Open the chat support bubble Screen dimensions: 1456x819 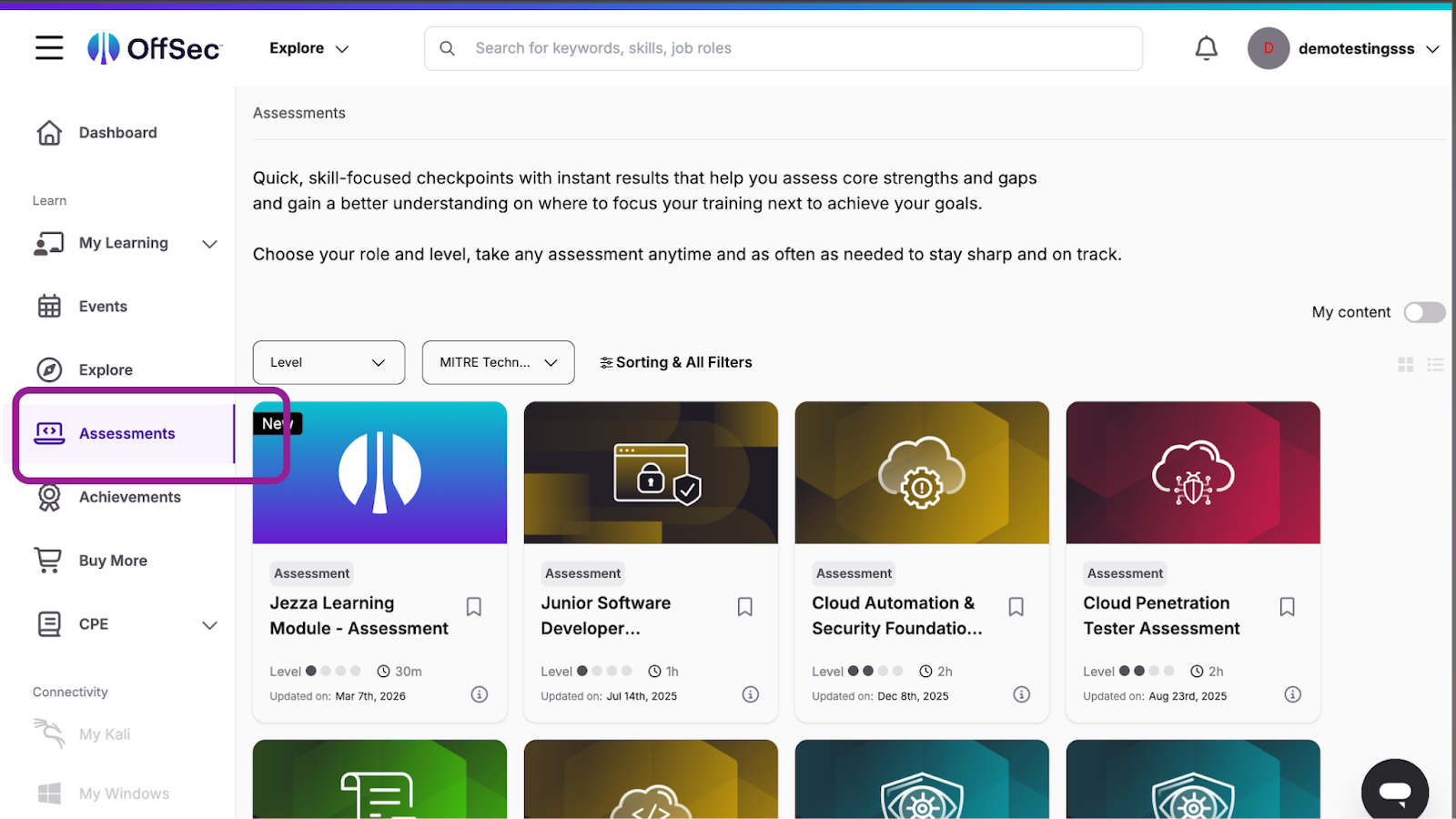(x=1394, y=790)
